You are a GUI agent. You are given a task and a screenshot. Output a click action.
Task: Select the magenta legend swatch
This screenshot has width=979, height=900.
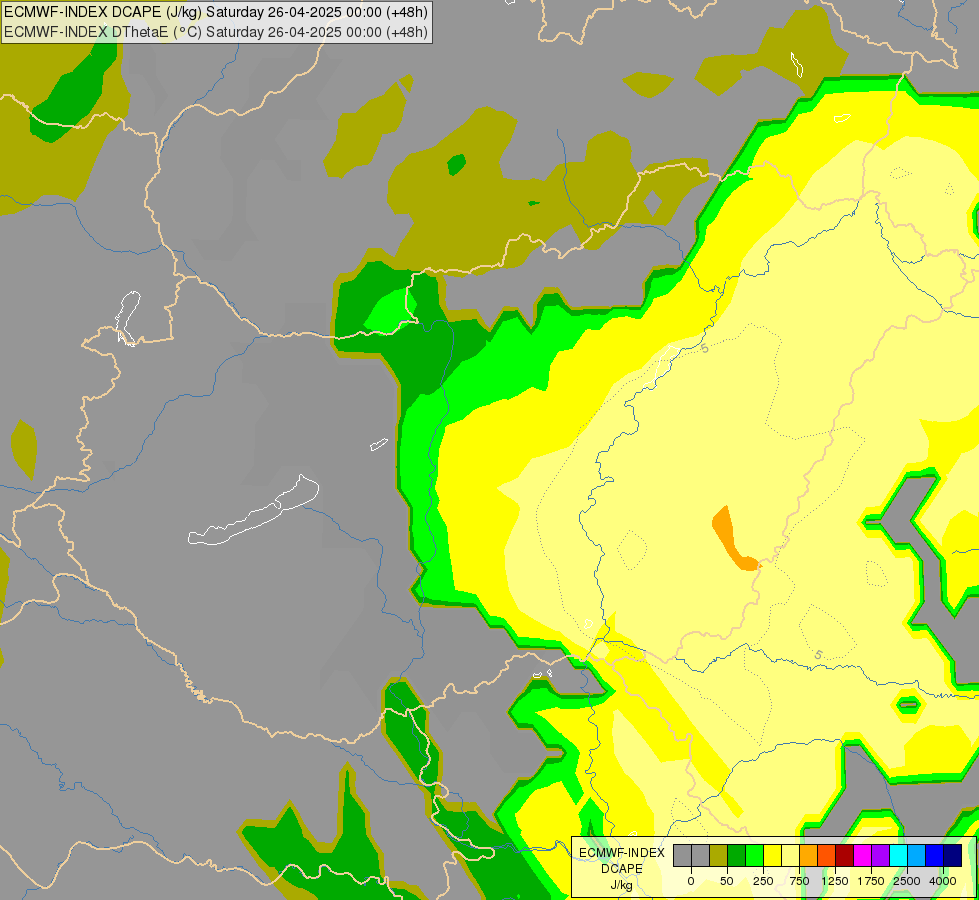click(x=862, y=855)
